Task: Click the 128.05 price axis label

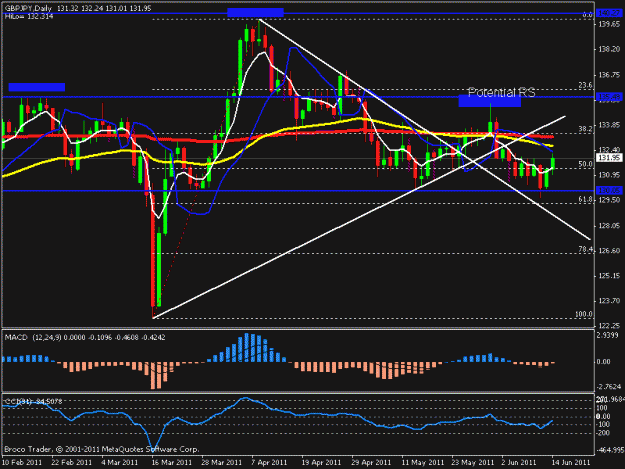Action: (609, 226)
